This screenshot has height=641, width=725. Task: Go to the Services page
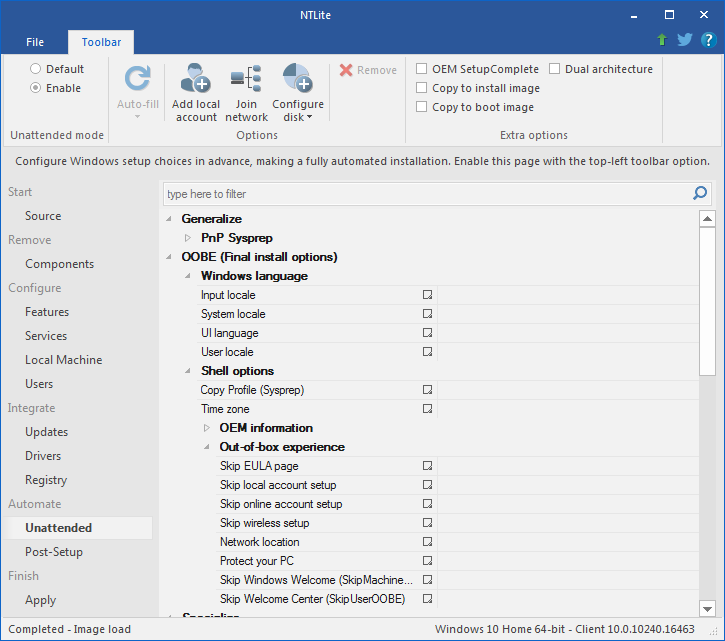pos(46,336)
